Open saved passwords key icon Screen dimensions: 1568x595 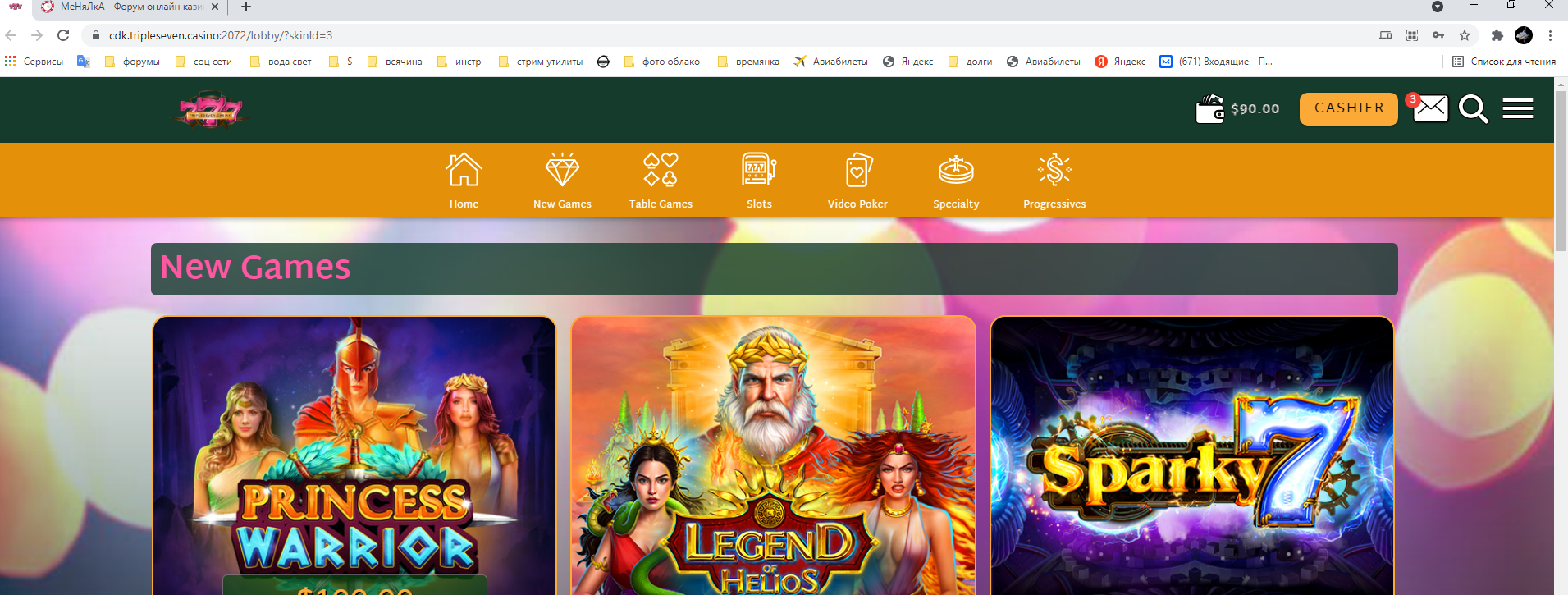pyautogui.click(x=1438, y=35)
